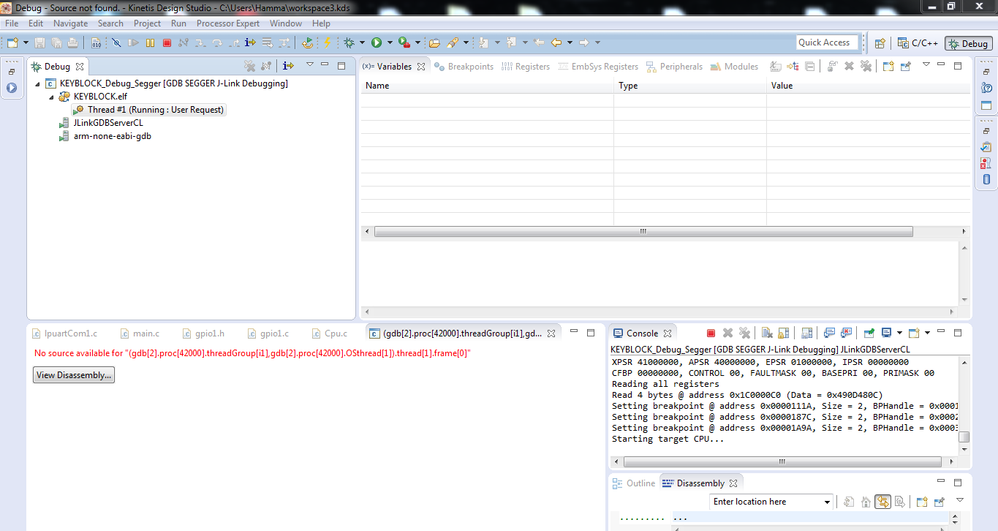998x531 pixels.
Task: Toggle Pin Console icon
Action: 869,333
